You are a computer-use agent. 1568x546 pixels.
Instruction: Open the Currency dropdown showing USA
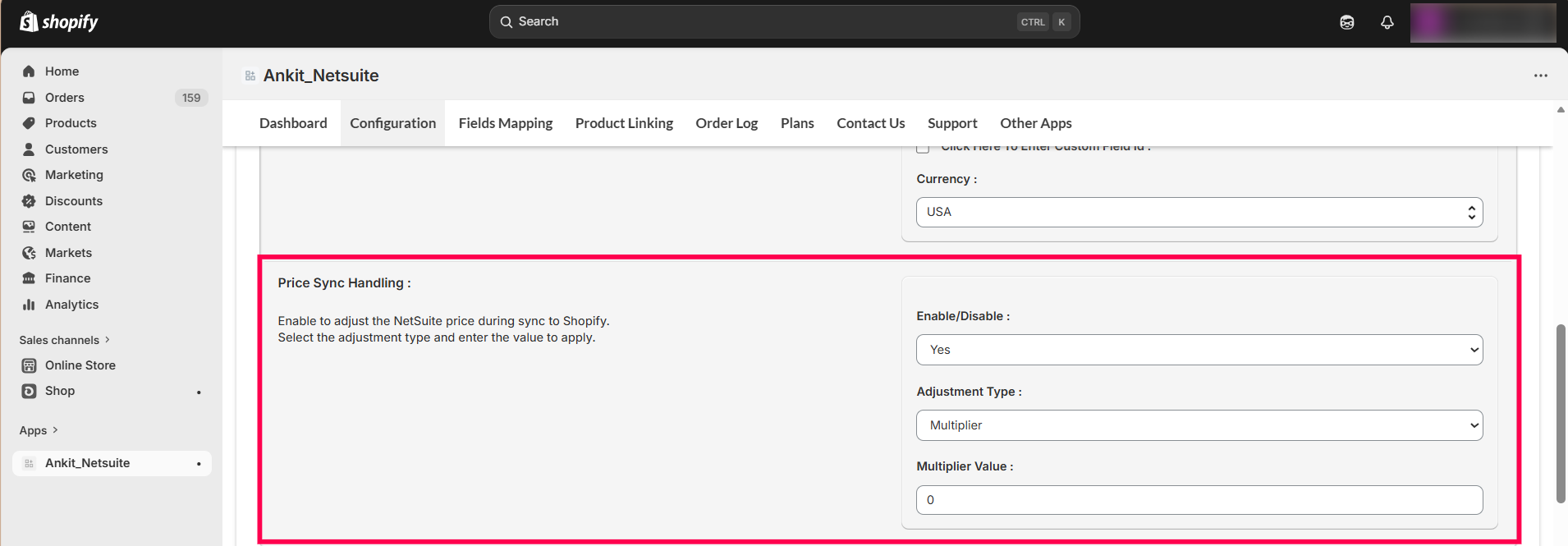click(1199, 212)
